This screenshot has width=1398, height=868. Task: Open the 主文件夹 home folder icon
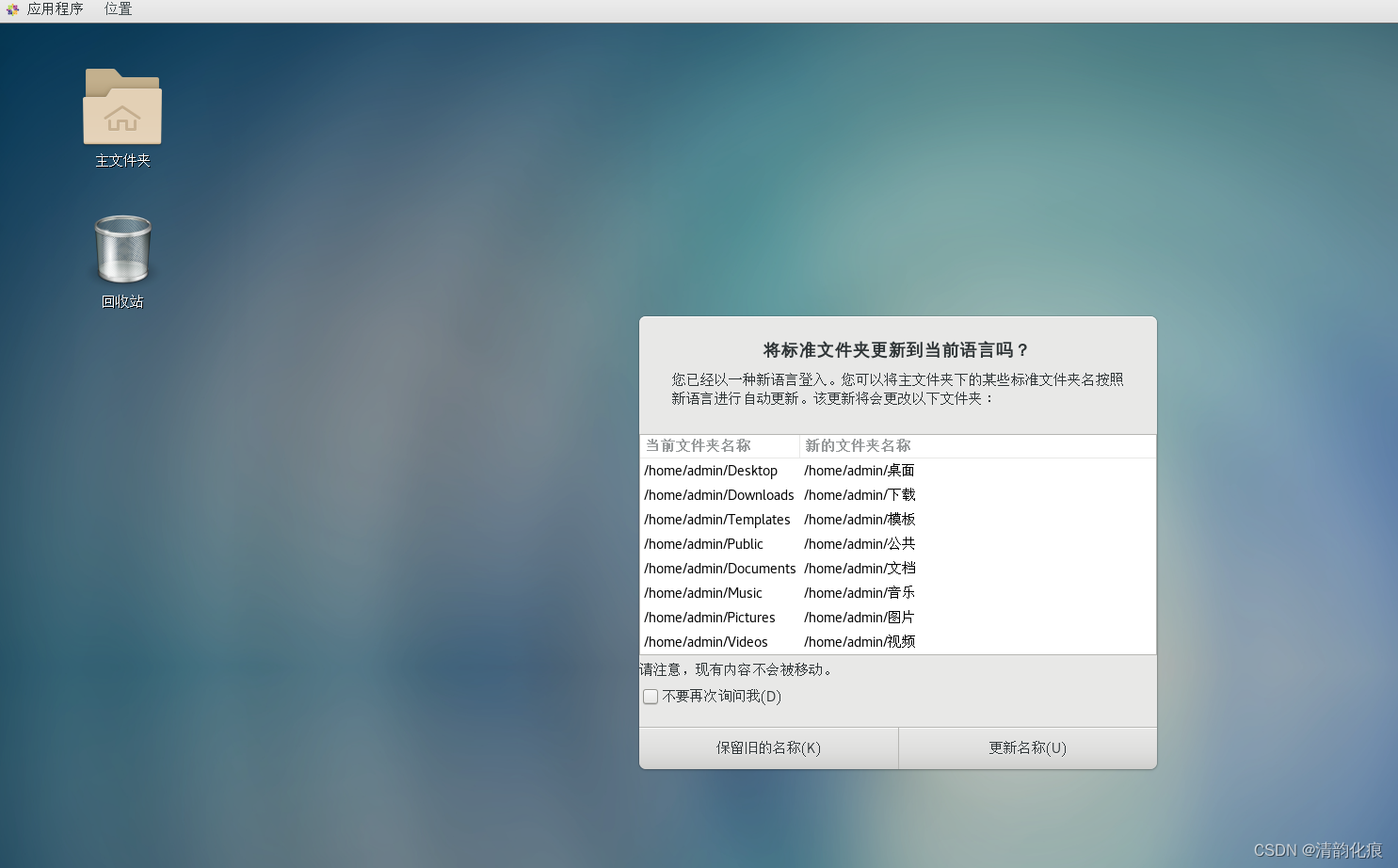(122, 106)
